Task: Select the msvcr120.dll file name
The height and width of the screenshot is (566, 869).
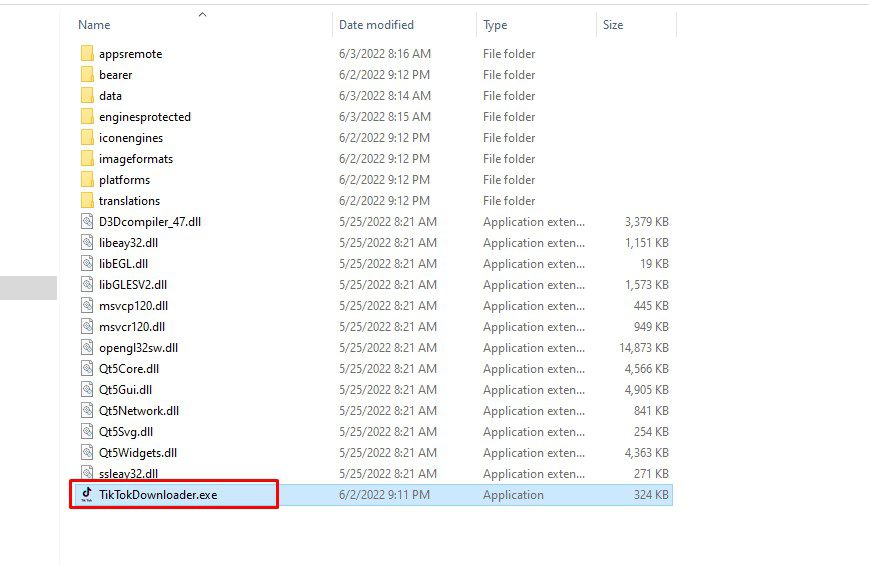Action: click(132, 327)
